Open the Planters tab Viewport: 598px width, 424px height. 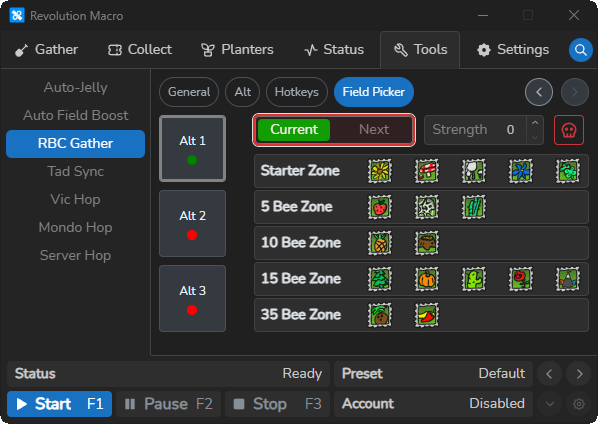(237, 50)
